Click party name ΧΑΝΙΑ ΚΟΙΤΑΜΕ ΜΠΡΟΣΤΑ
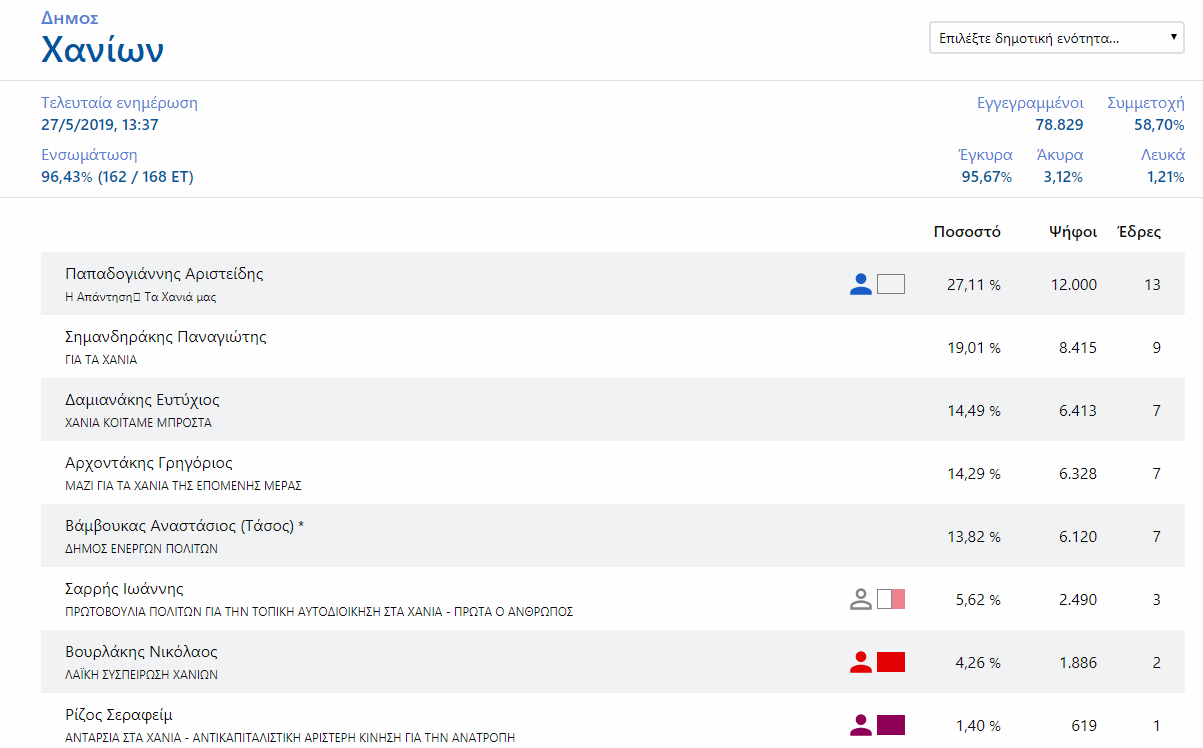Screen dimensions: 1203x748 pos(138,423)
